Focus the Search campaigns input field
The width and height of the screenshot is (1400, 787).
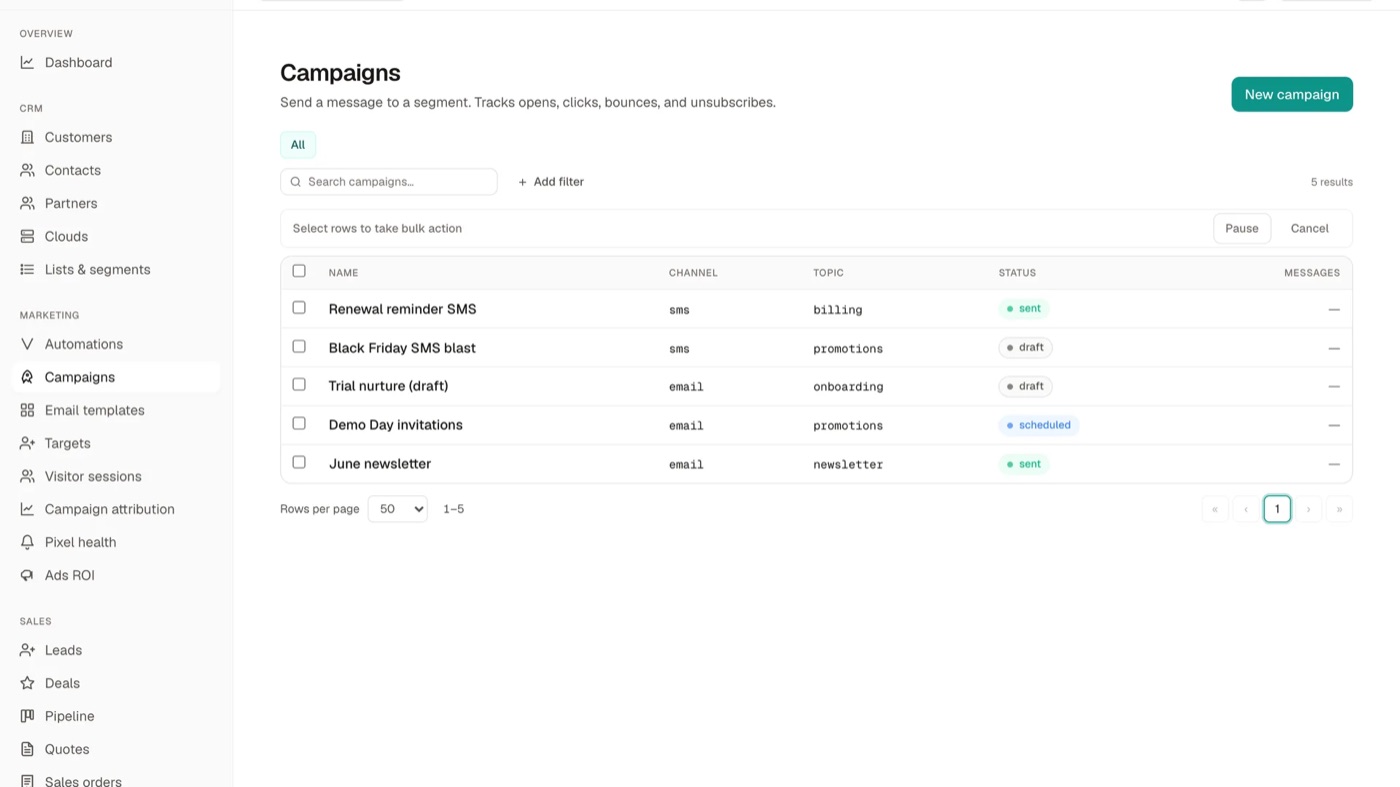(389, 182)
